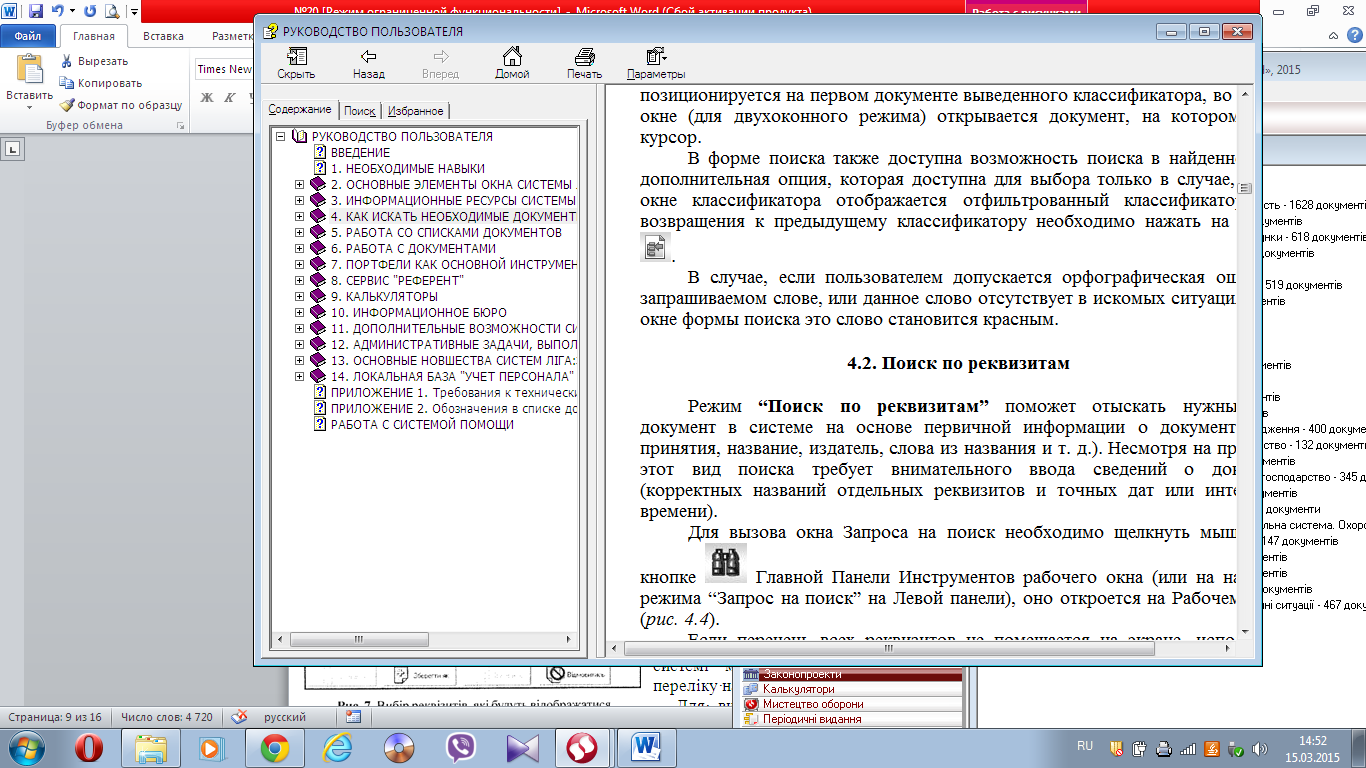1366x768 pixels.
Task: Click the русский language indicator in status bar
Action: click(x=284, y=717)
